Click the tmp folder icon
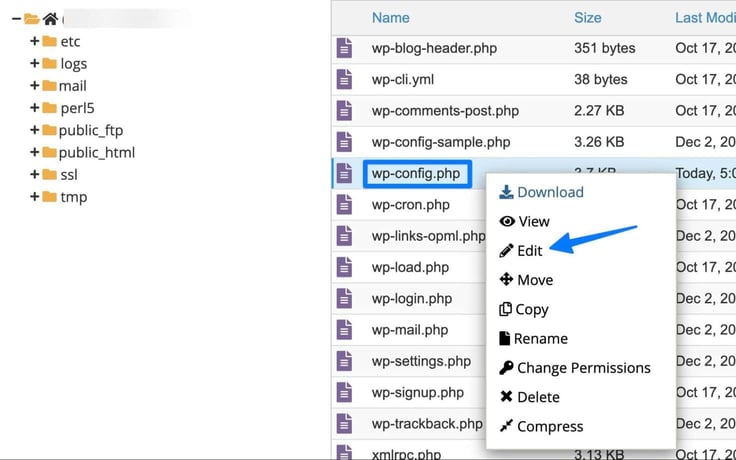The image size is (736, 460). click(49, 197)
